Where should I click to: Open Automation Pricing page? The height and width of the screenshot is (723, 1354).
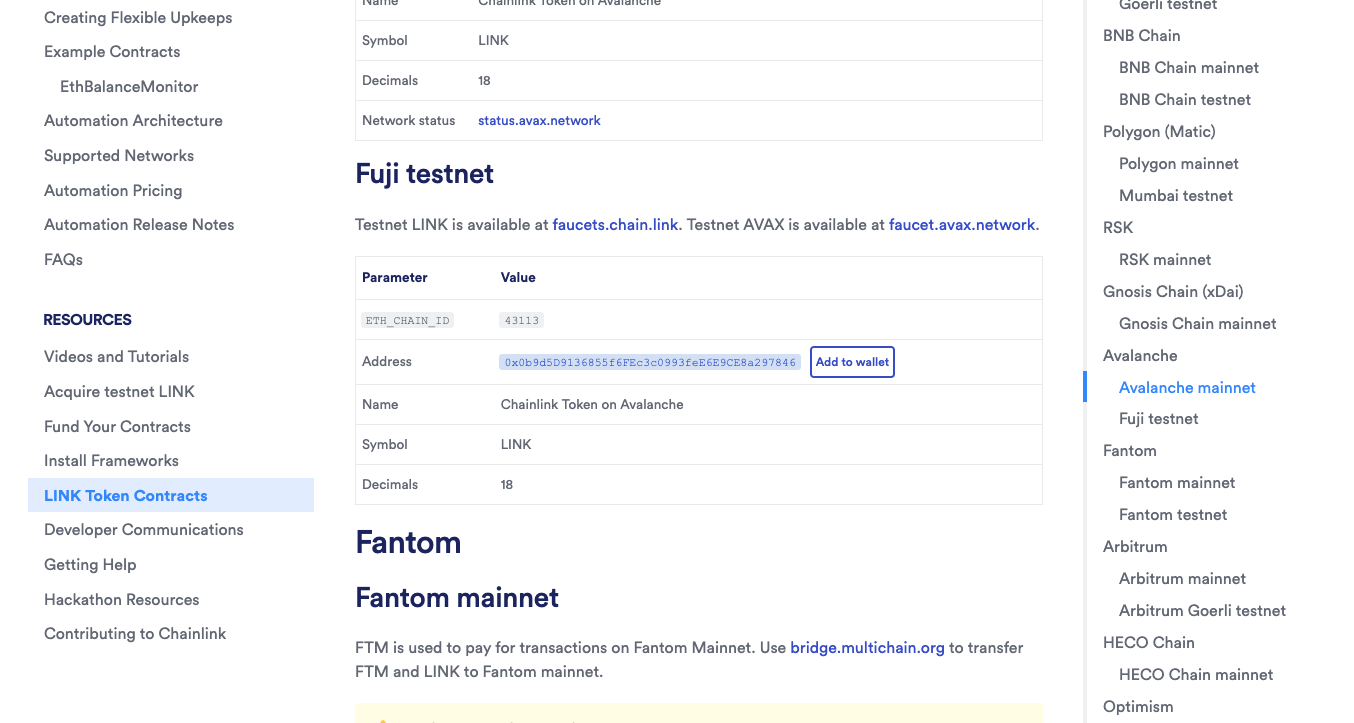click(113, 190)
